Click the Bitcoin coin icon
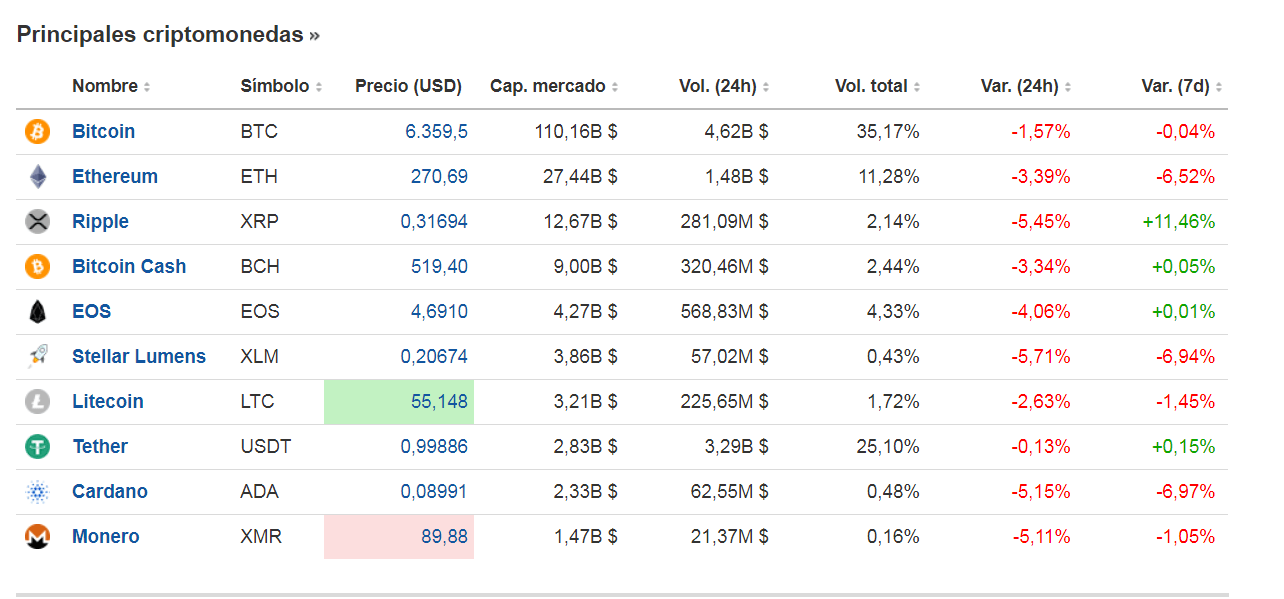The image size is (1284, 599). pos(37,132)
